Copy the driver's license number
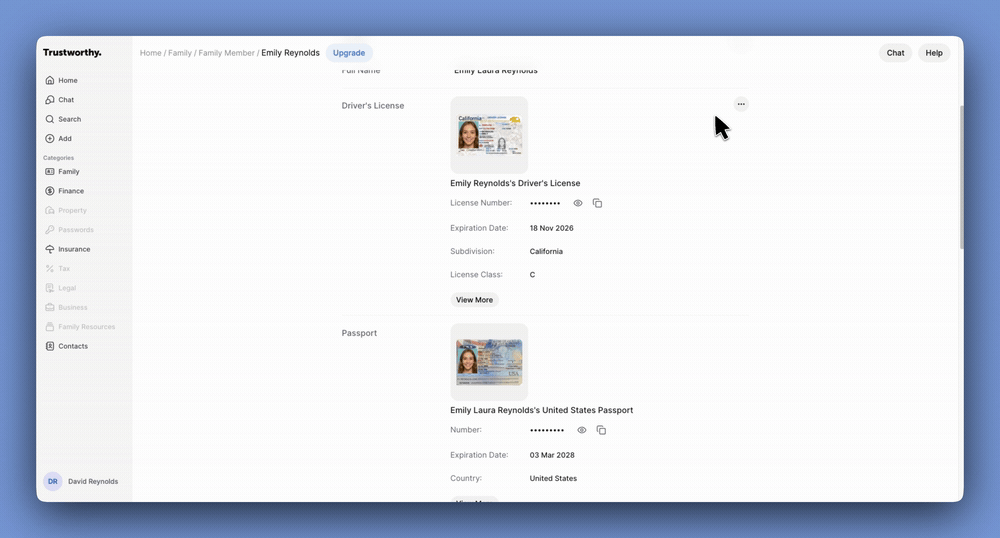This screenshot has width=1000, height=538. pyautogui.click(x=597, y=203)
